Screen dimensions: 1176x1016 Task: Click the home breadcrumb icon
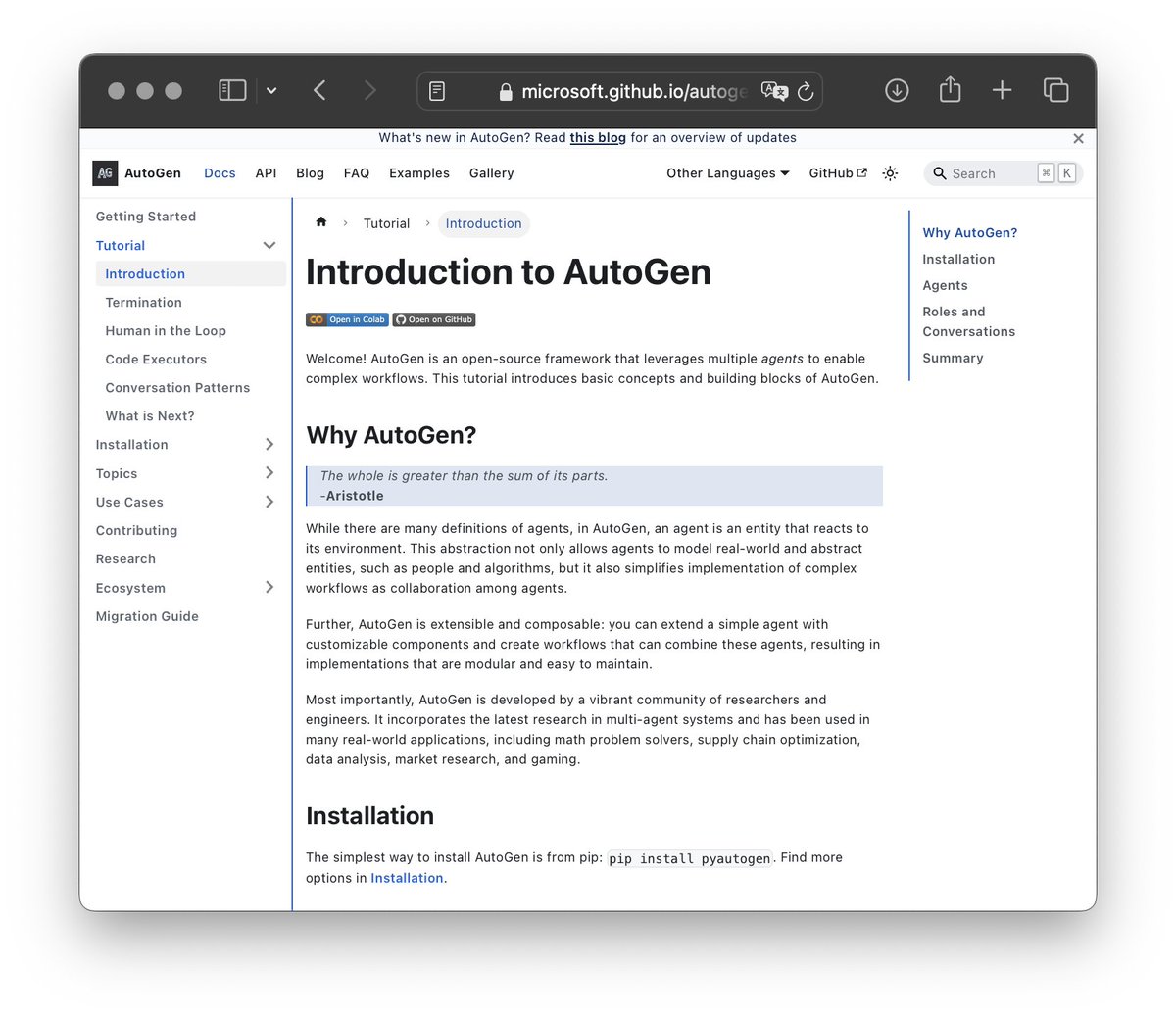click(320, 222)
